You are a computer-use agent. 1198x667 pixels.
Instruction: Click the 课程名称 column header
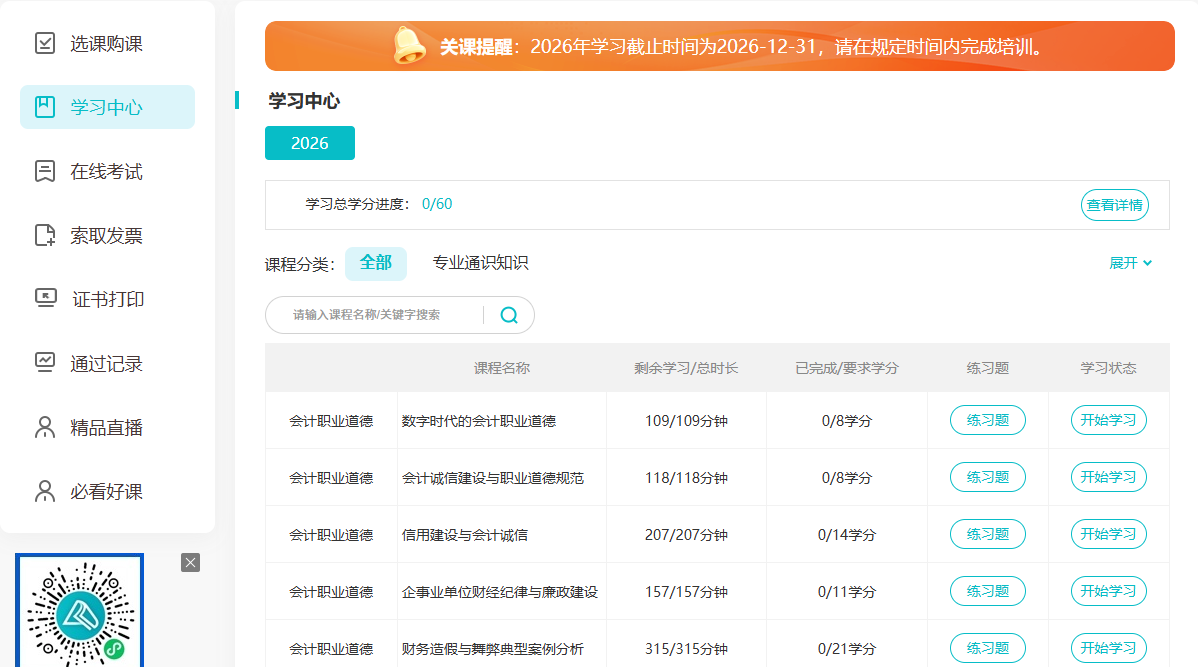(x=501, y=368)
